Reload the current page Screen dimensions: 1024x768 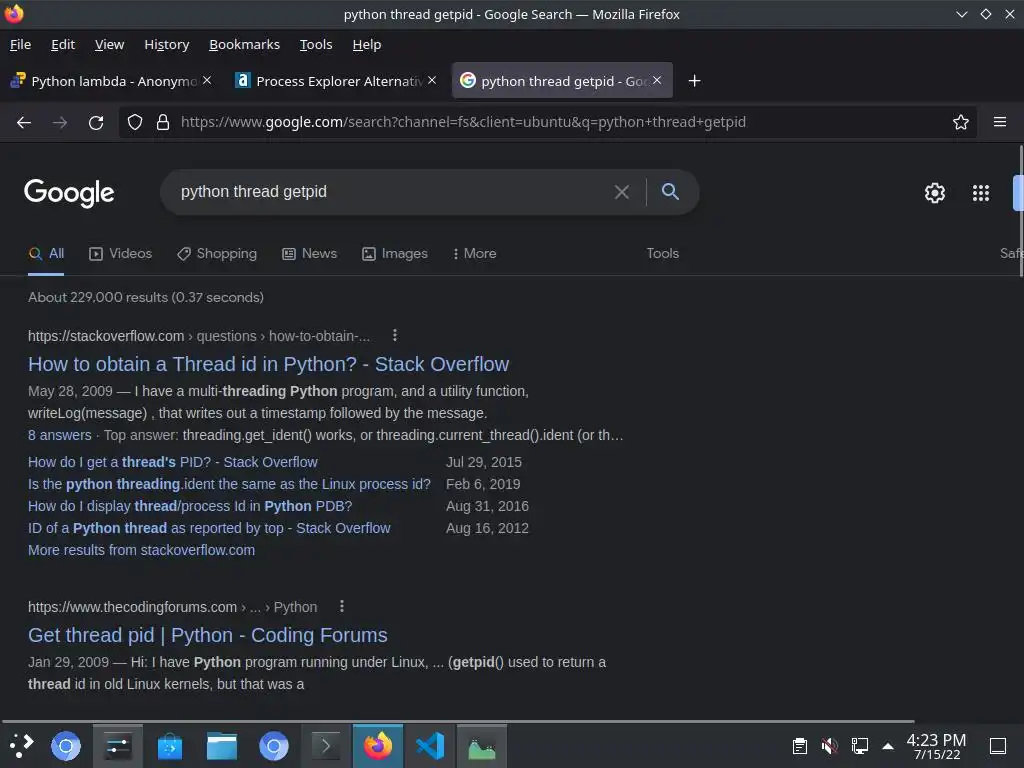(96, 122)
